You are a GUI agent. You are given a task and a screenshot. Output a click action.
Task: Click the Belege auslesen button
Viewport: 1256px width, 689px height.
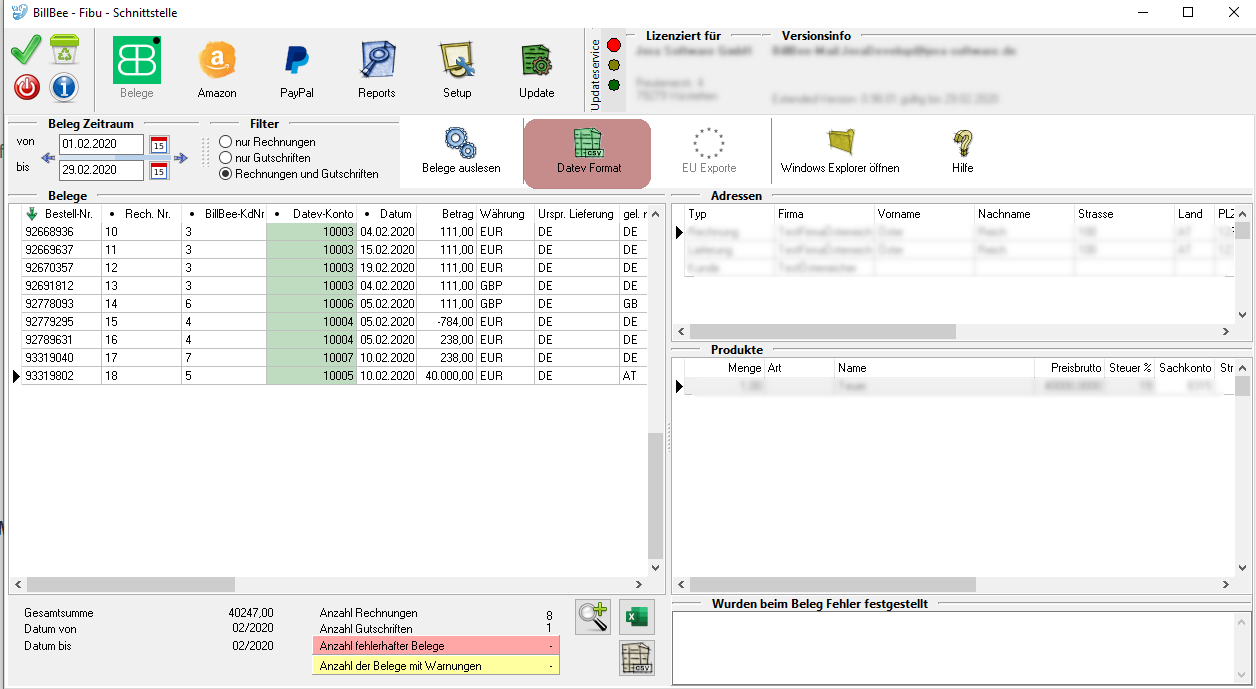tap(461, 152)
